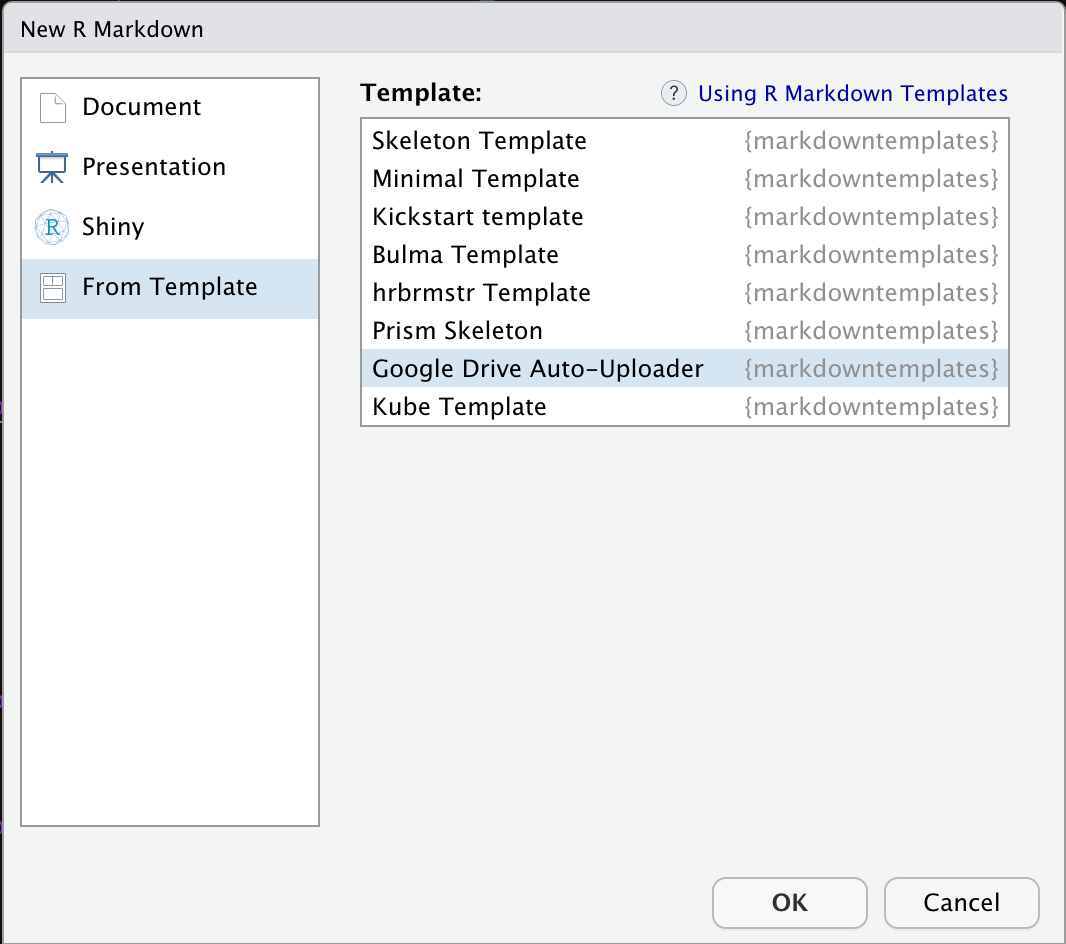The width and height of the screenshot is (1066, 944).
Task: Switch to the Presentation category
Action: (x=154, y=168)
